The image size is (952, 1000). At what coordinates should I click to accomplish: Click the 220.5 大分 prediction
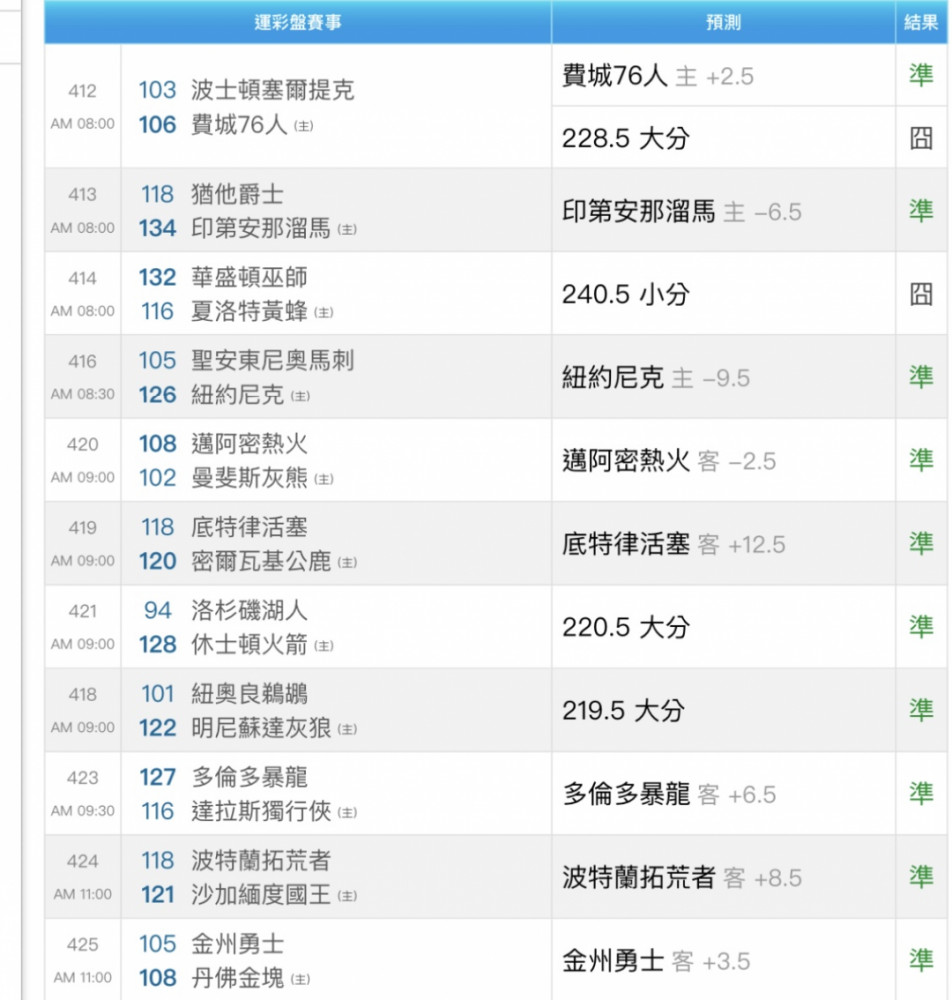click(626, 627)
